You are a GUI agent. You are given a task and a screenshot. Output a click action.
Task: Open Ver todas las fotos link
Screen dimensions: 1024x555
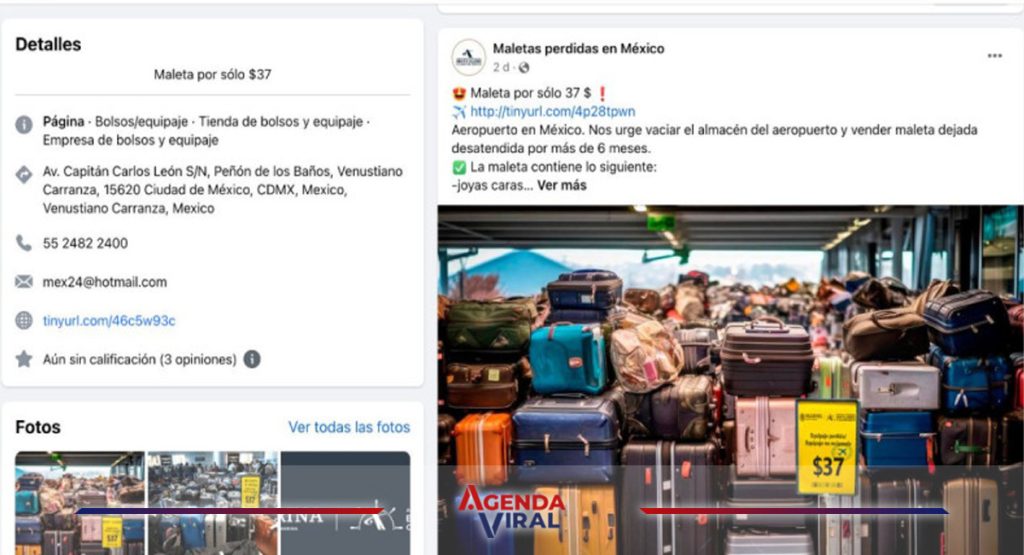(x=349, y=427)
